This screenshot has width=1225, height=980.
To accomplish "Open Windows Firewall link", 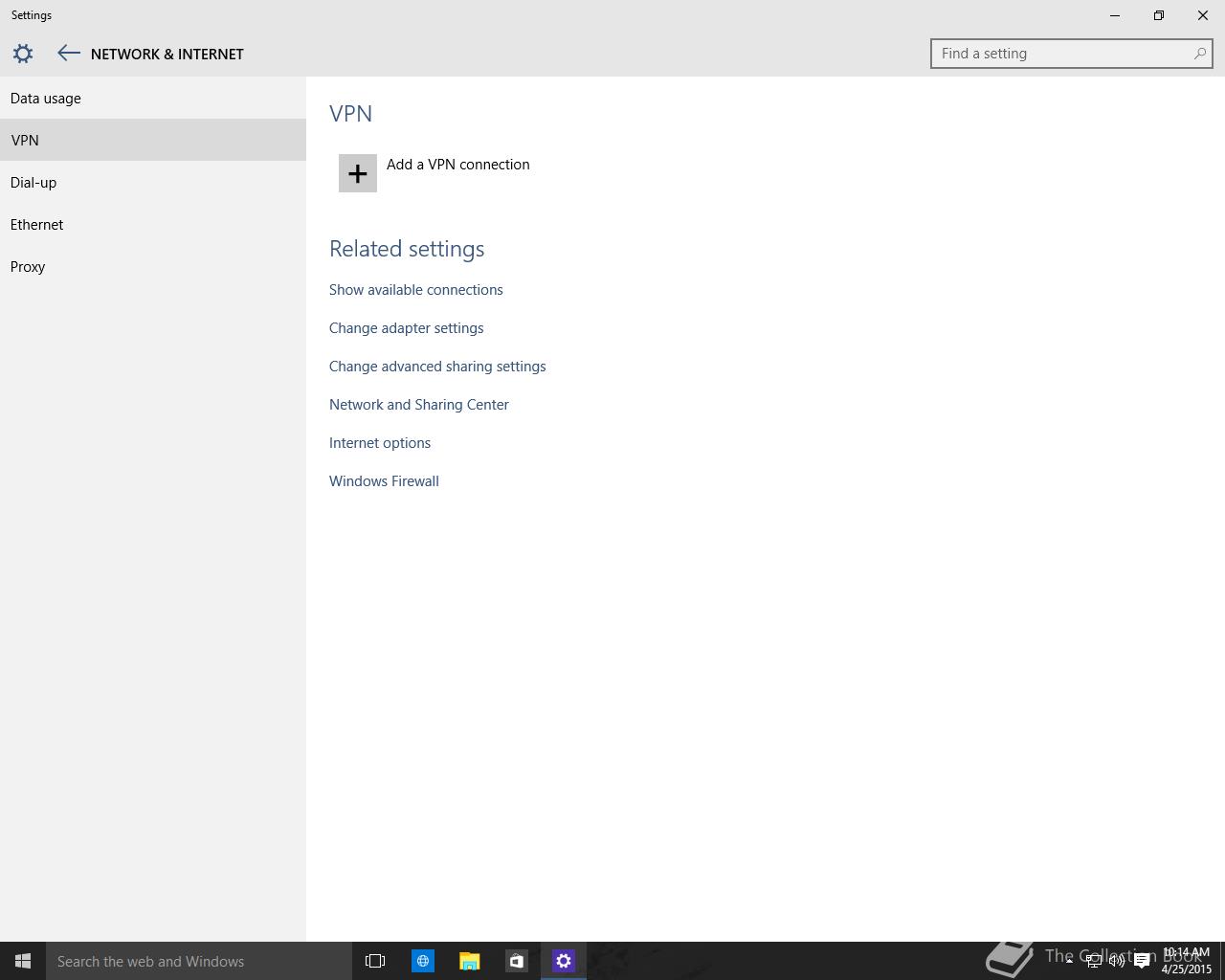I will (384, 481).
